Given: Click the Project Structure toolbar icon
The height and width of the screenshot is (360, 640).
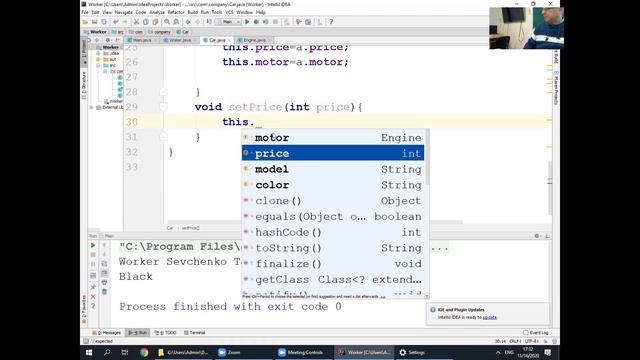Looking at the screenshot, I should coord(308,22).
